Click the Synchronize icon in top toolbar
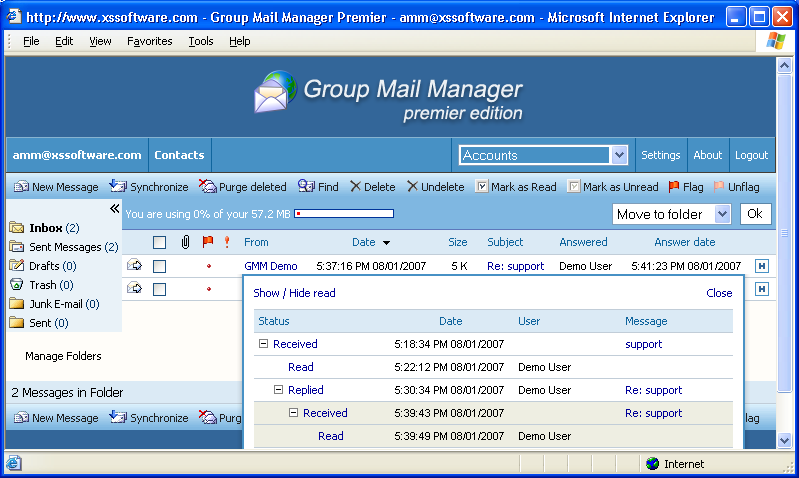799x478 pixels. tap(117, 187)
